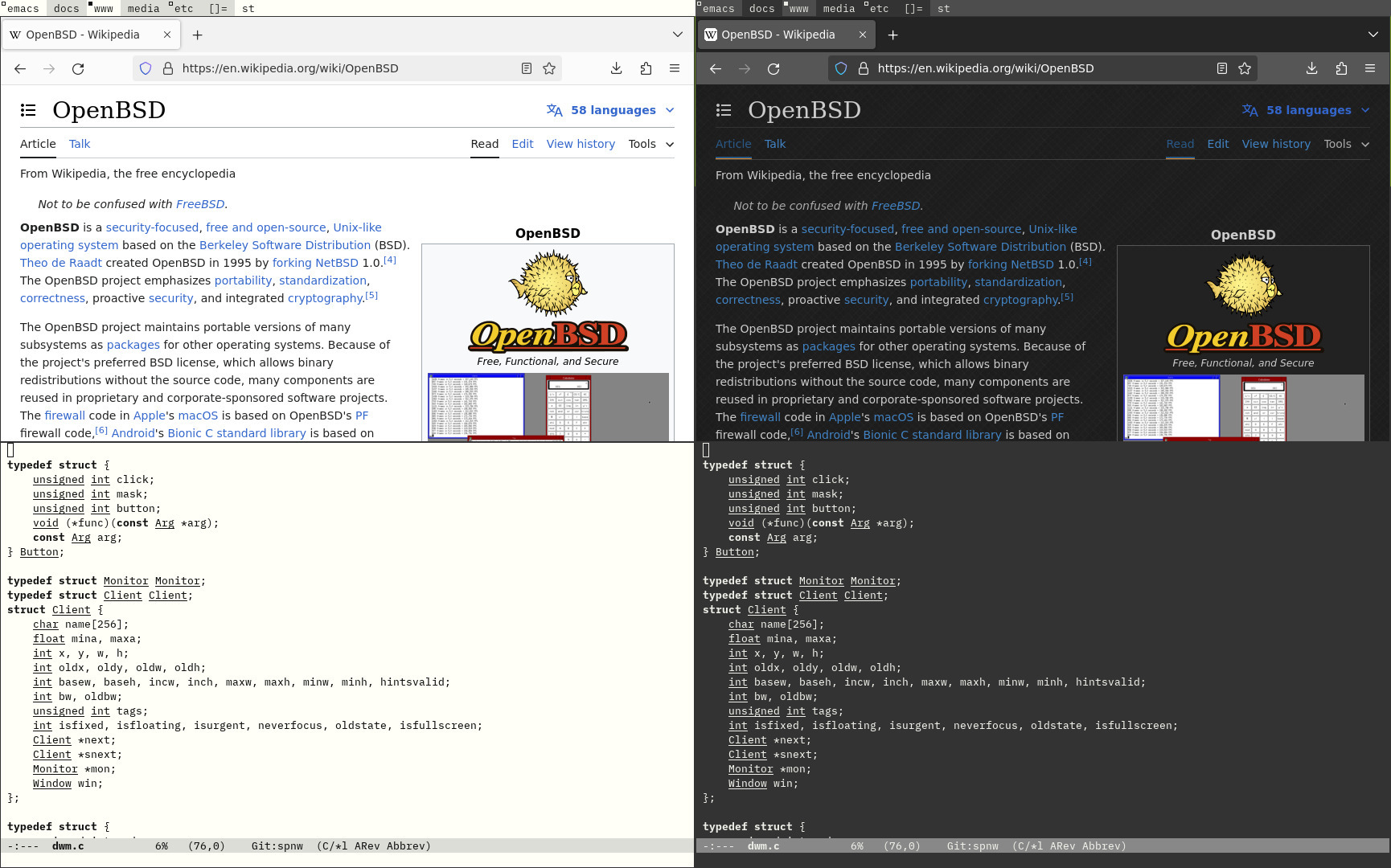Image resolution: width=1391 pixels, height=868 pixels.
Task: Open citation [6] in the dark page
Action: 797,432
